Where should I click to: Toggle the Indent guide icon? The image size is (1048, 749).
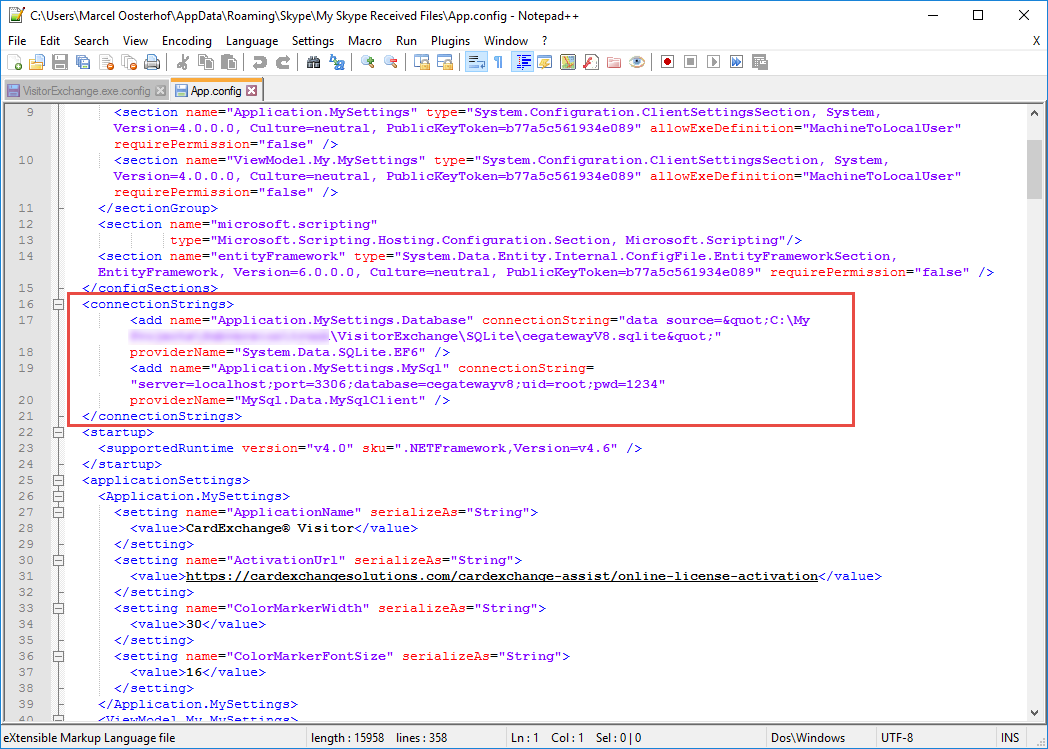522,63
